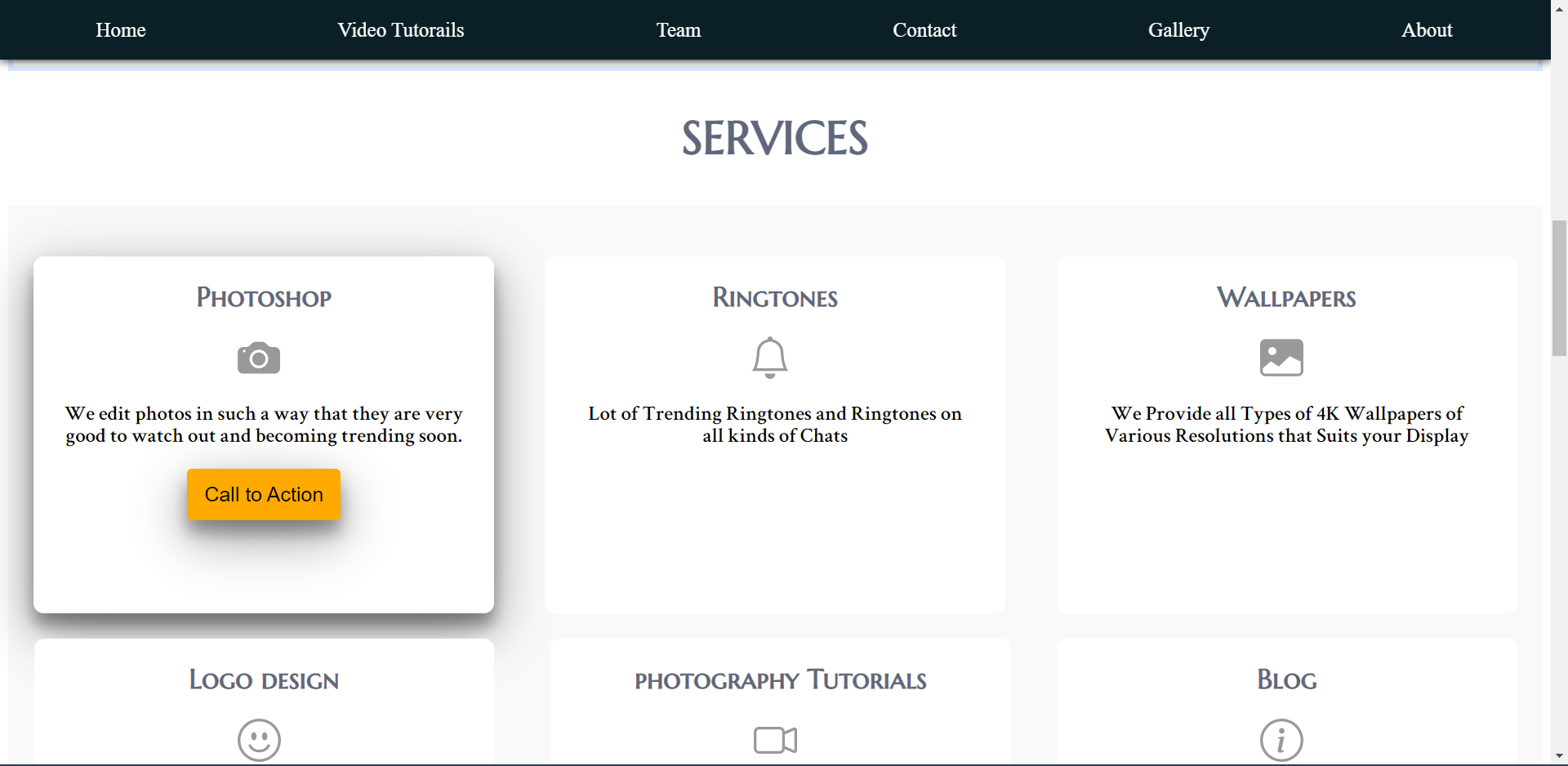Viewport: 1568px width, 766px height.
Task: Open the Gallery nav link
Action: 1178,30
